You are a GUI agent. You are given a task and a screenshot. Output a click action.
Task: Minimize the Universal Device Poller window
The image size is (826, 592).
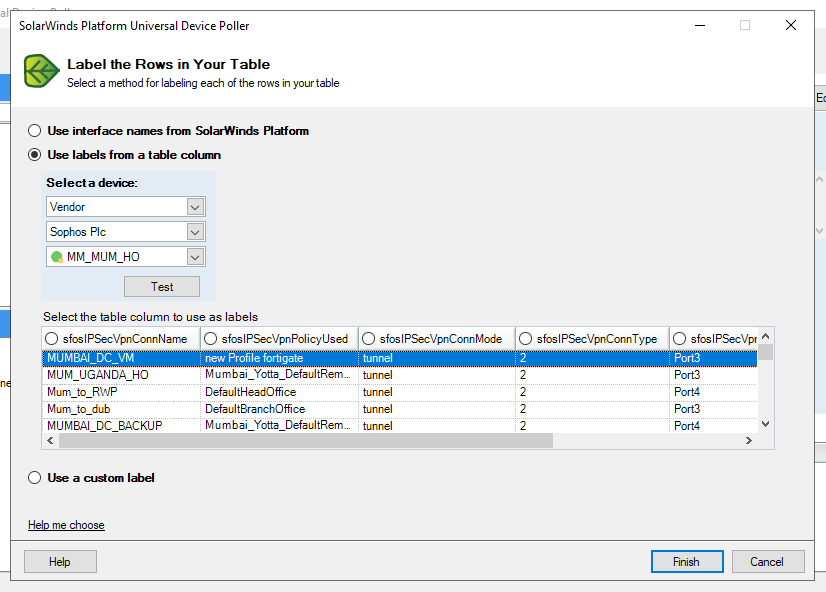(x=700, y=25)
